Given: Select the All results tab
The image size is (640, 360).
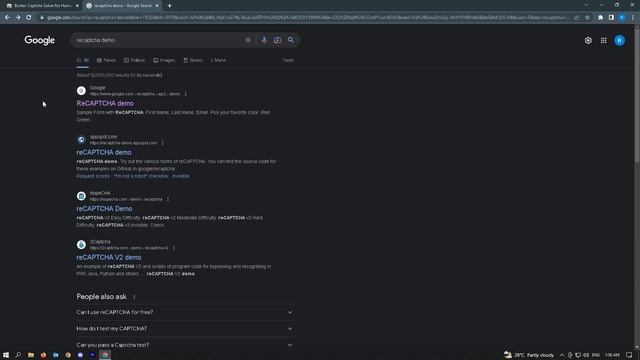Looking at the screenshot, I should click(82, 60).
